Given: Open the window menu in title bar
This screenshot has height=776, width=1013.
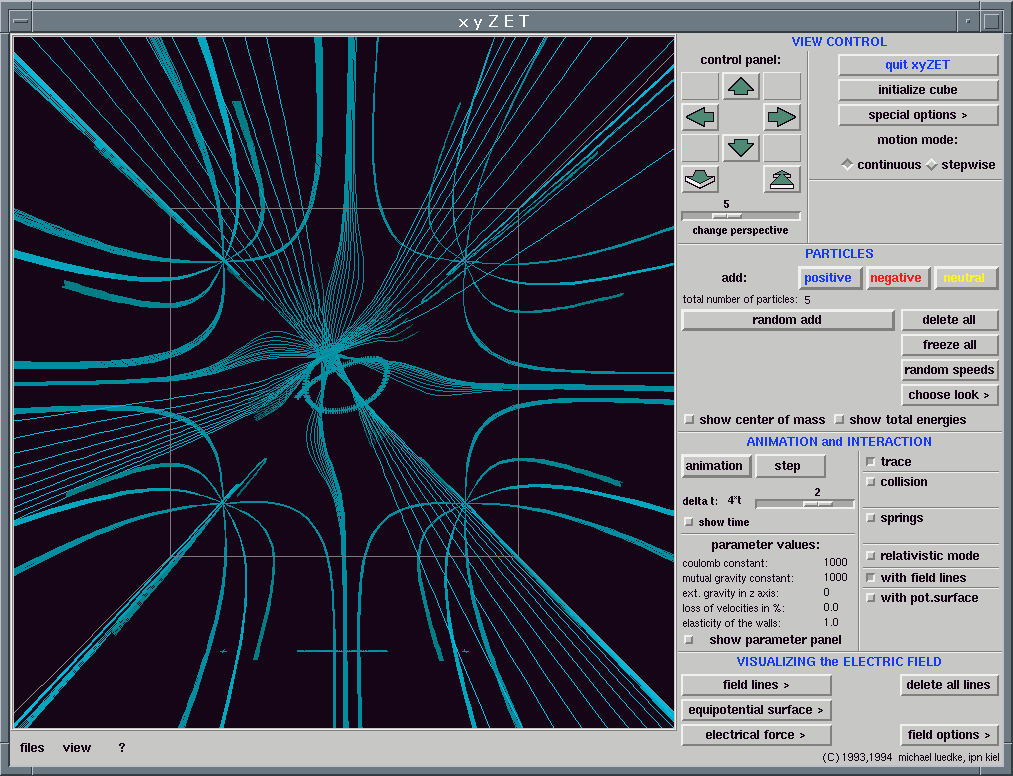Looking at the screenshot, I should click(x=19, y=20).
